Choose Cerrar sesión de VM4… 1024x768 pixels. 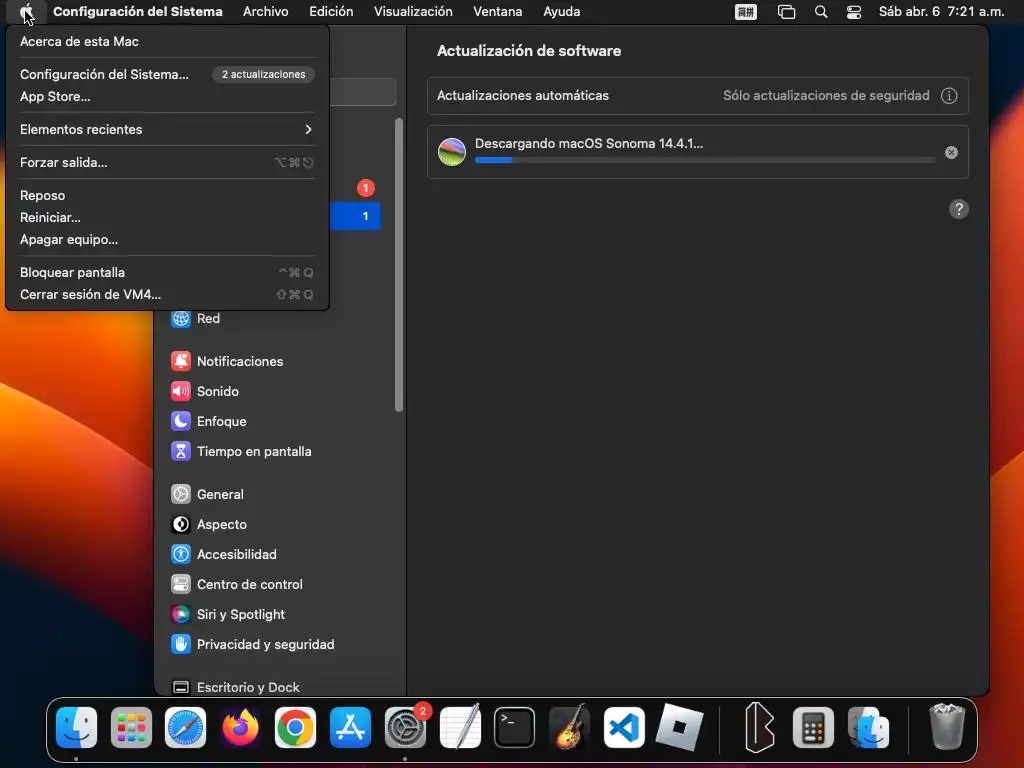click(167, 295)
